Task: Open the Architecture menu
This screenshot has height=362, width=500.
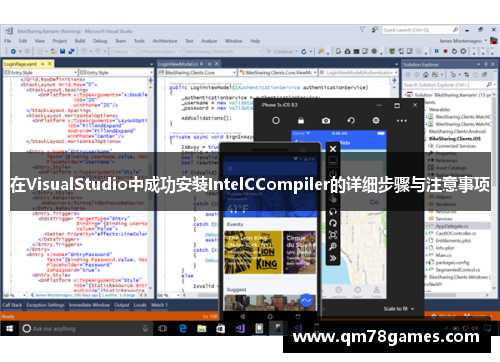Action: pyautogui.click(x=165, y=41)
